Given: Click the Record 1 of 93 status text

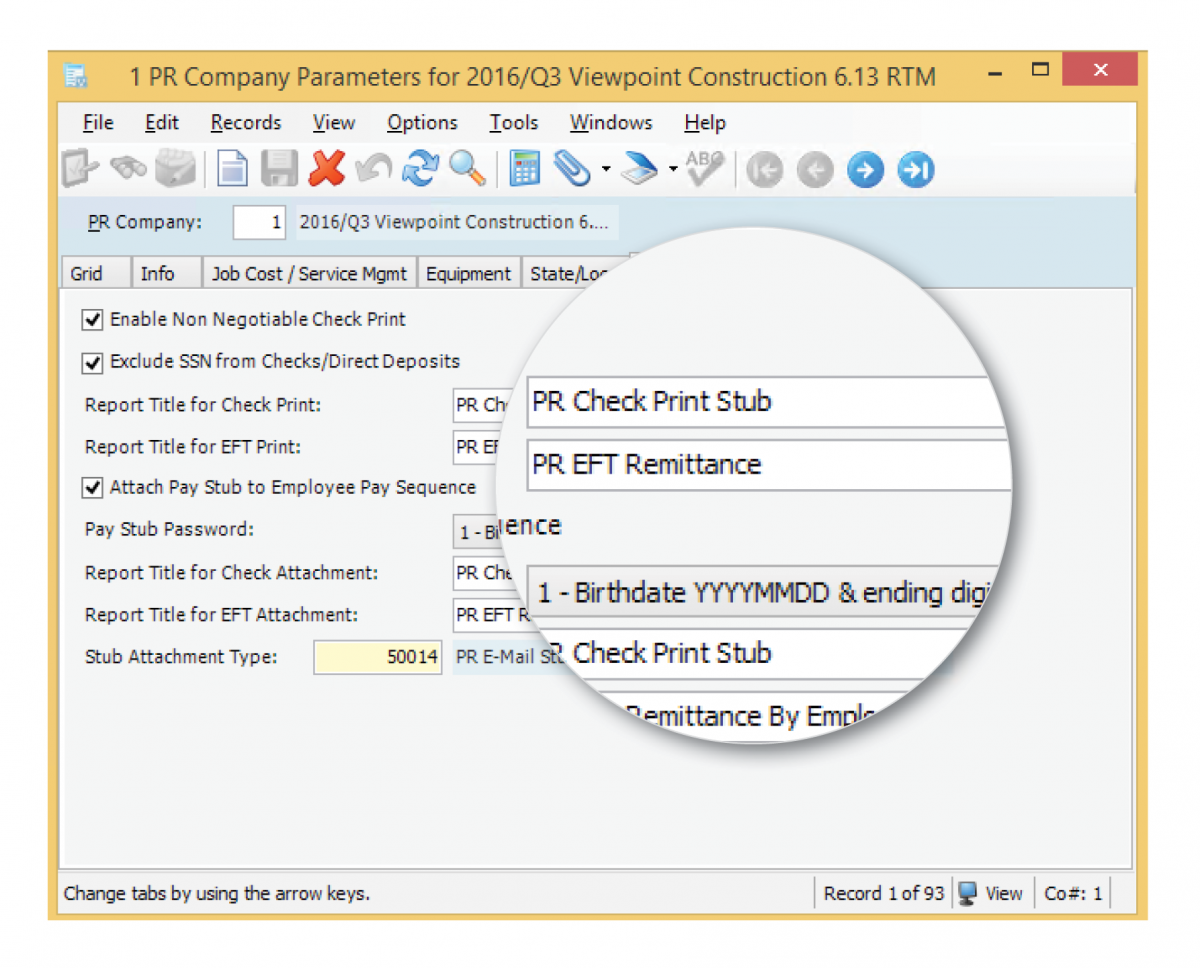Looking at the screenshot, I should click(x=884, y=893).
